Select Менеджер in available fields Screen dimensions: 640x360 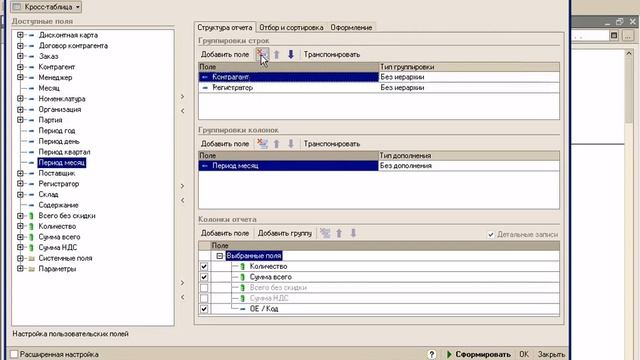(55, 78)
